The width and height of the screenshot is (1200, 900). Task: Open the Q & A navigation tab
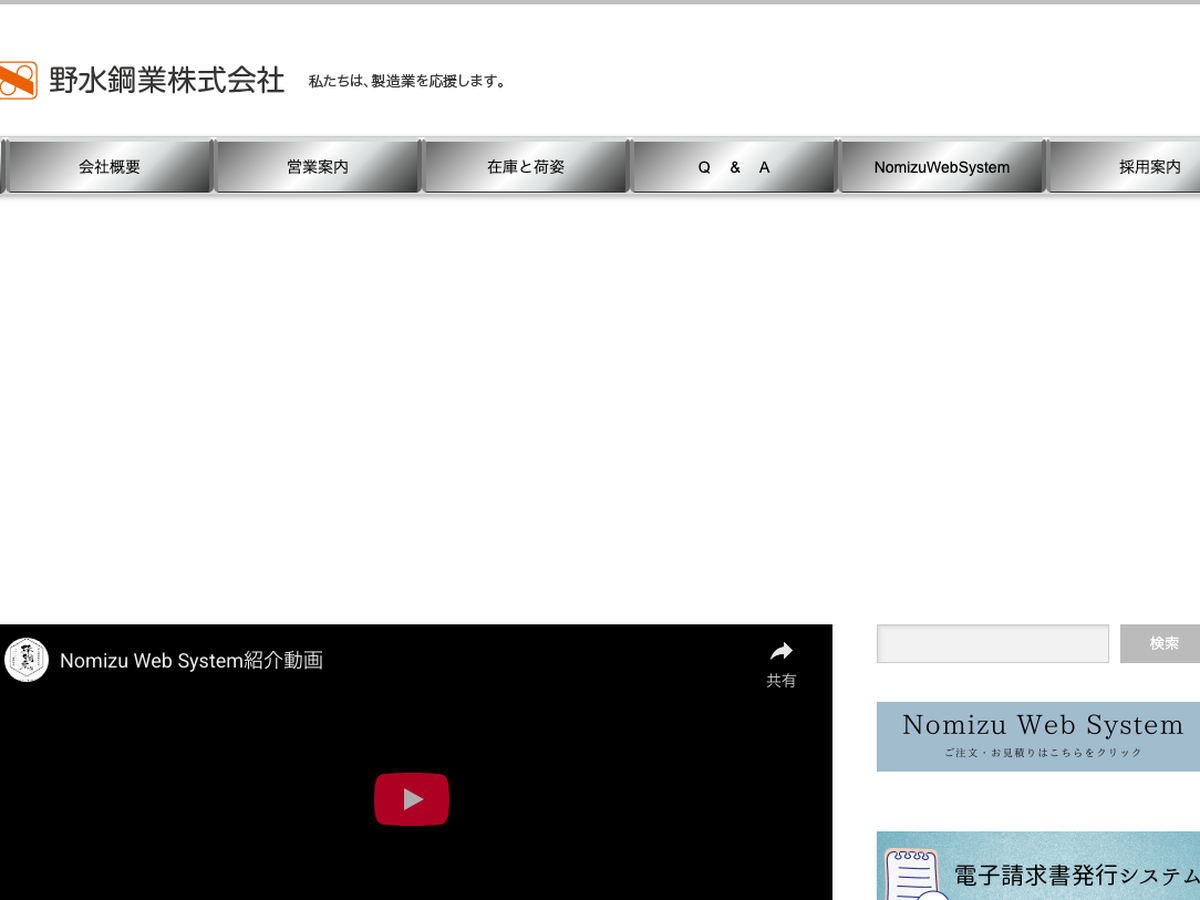pos(733,167)
